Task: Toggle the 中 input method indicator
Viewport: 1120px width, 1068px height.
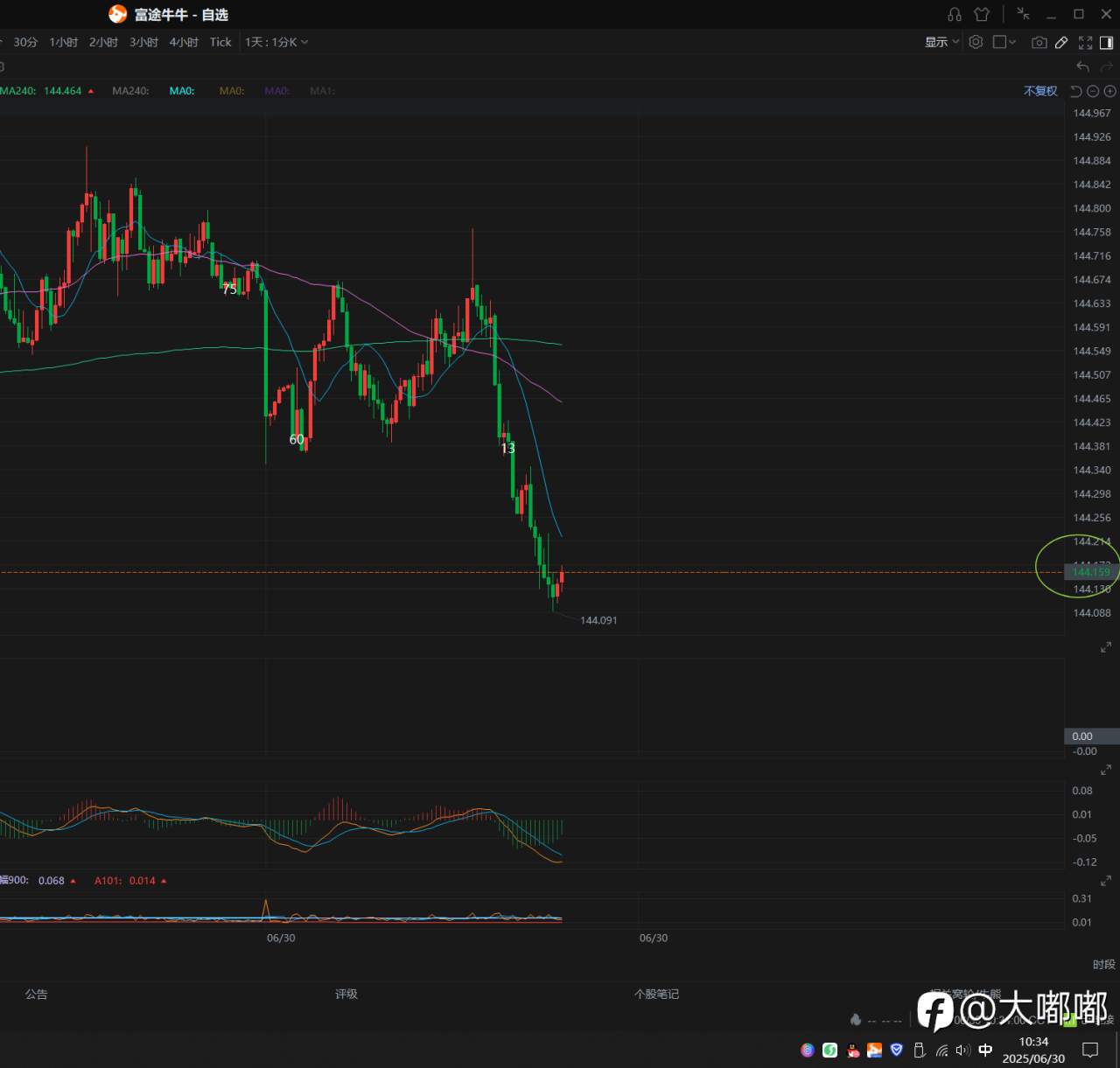Action: point(986,1050)
